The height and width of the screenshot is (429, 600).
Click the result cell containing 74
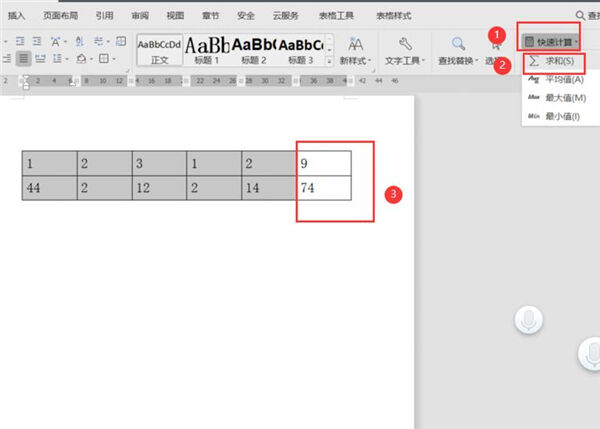(x=324, y=188)
